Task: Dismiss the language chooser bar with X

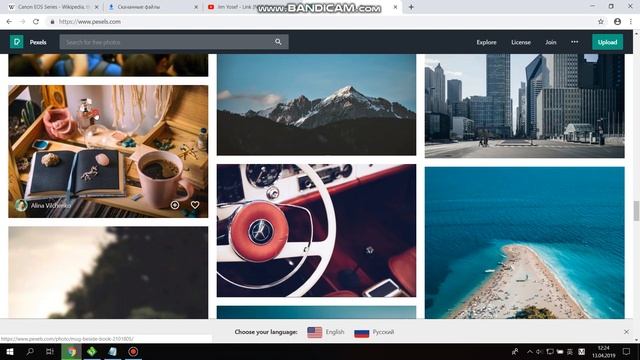Action: [x=627, y=332]
